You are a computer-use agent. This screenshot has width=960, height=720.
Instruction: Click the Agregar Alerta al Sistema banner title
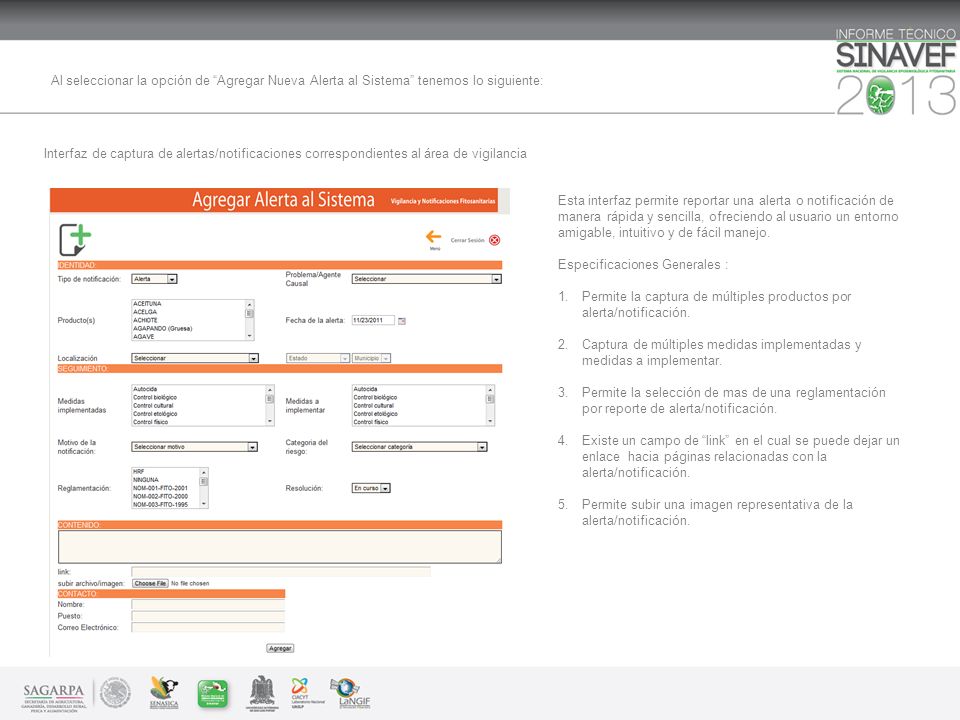point(283,200)
